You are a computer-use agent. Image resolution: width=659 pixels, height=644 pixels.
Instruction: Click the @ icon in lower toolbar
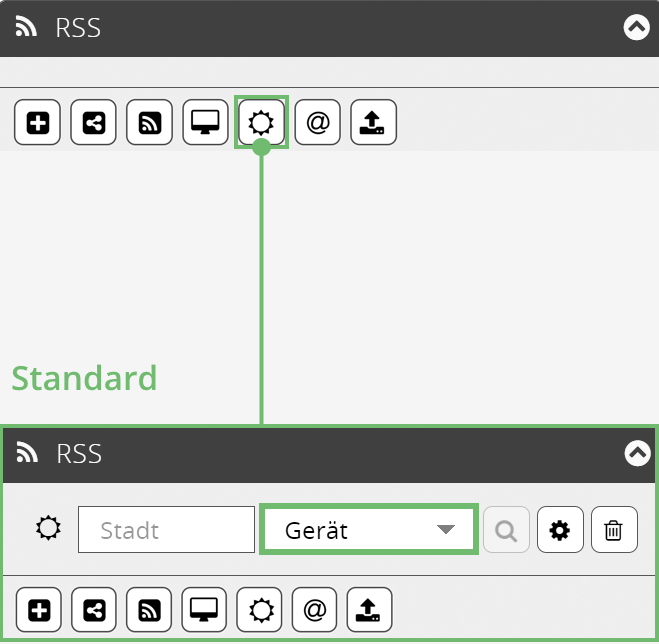[x=315, y=608]
